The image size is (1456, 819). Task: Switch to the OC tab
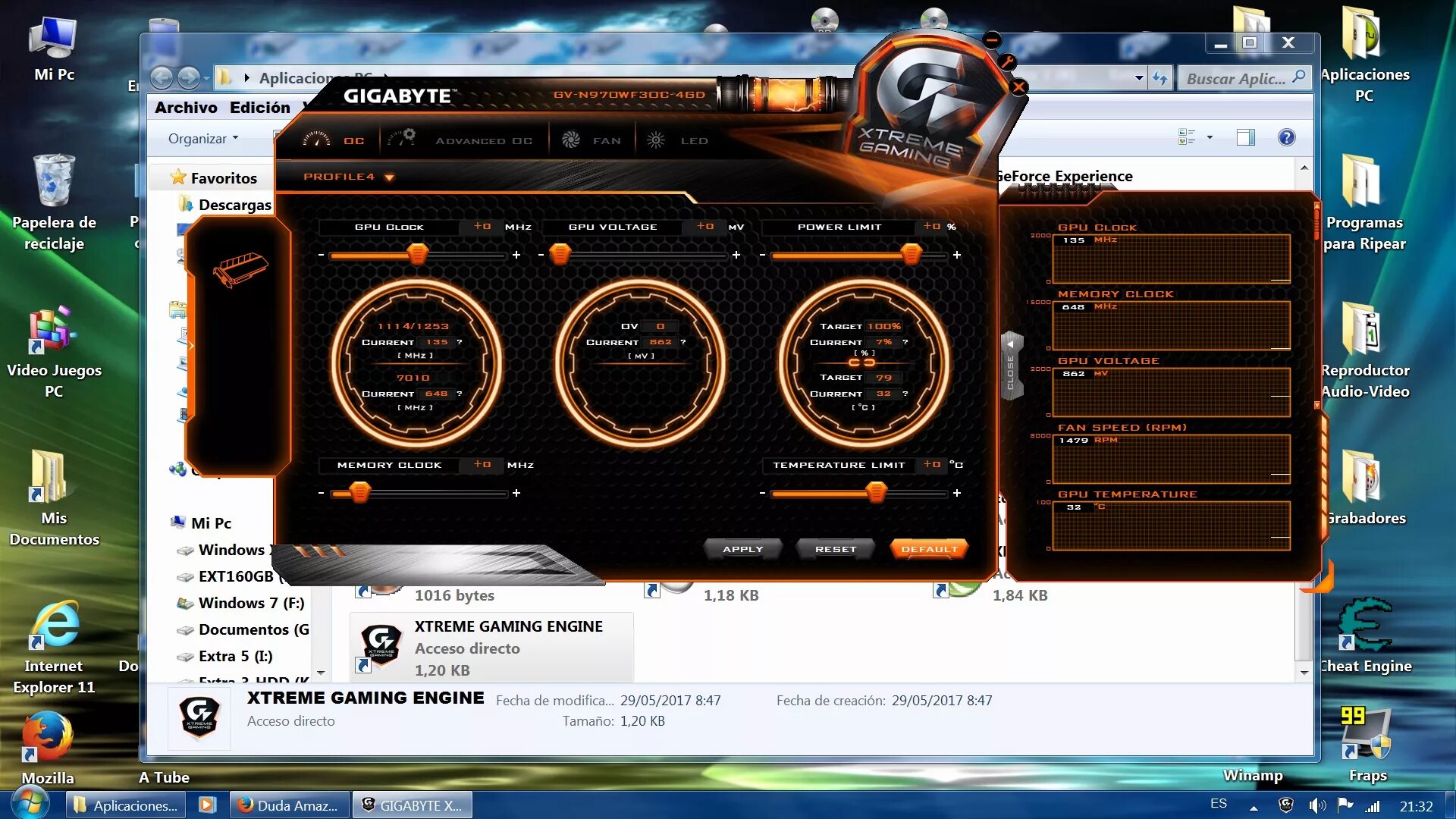coord(334,140)
